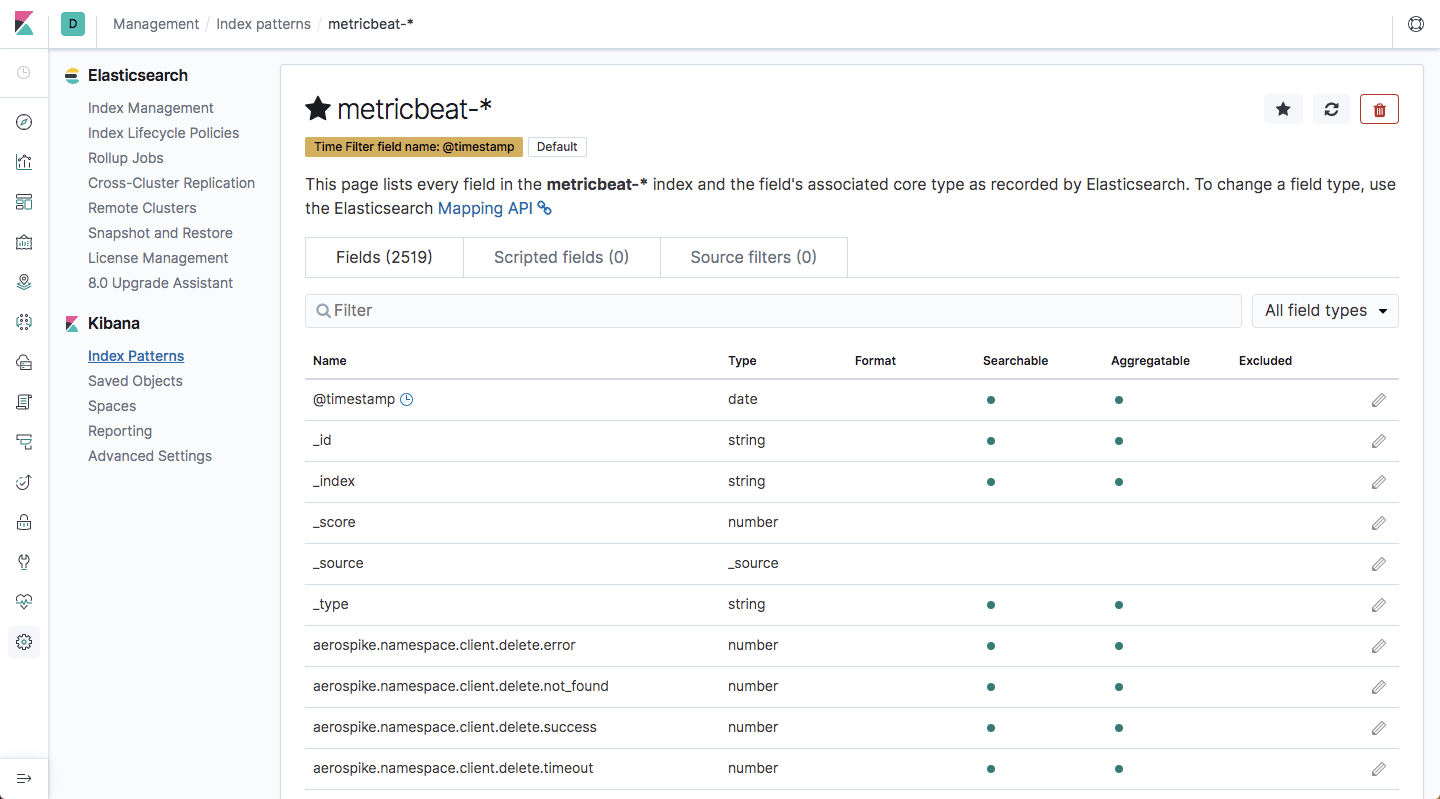
Task: Open Stack Monitoring heartbeat icon
Action: 24,602
